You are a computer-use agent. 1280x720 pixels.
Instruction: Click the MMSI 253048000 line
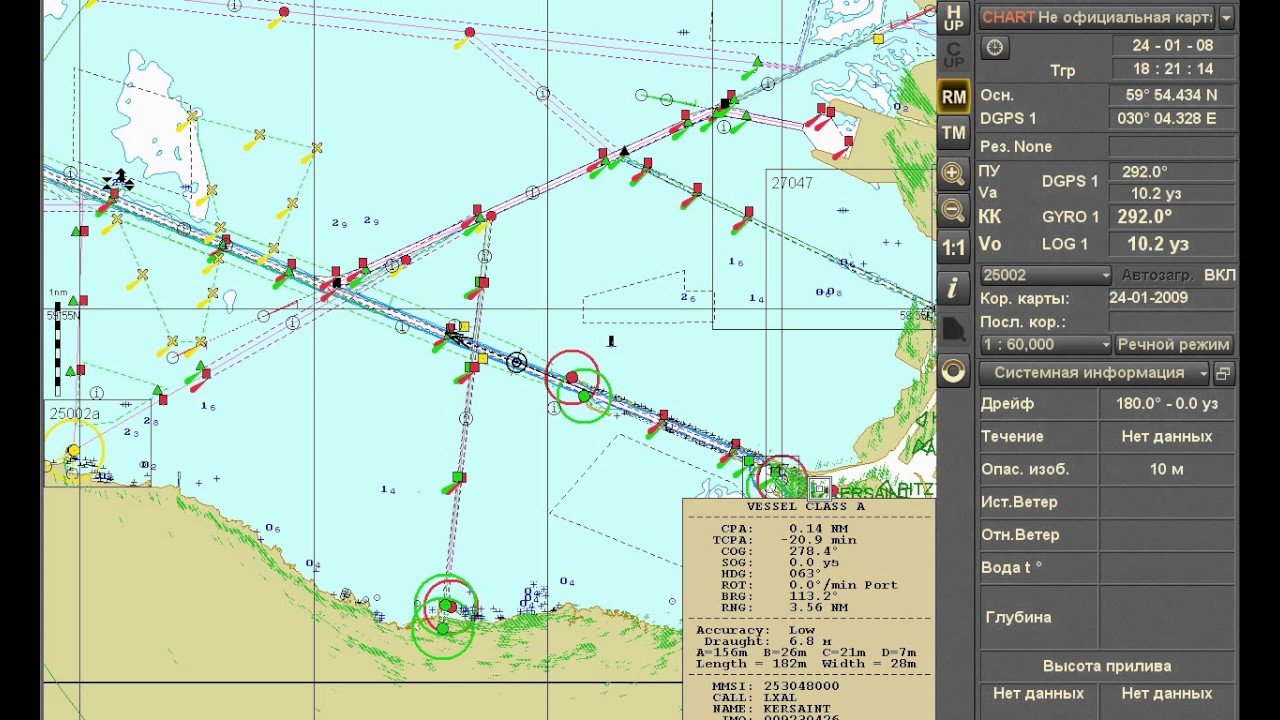pyautogui.click(x=776, y=686)
